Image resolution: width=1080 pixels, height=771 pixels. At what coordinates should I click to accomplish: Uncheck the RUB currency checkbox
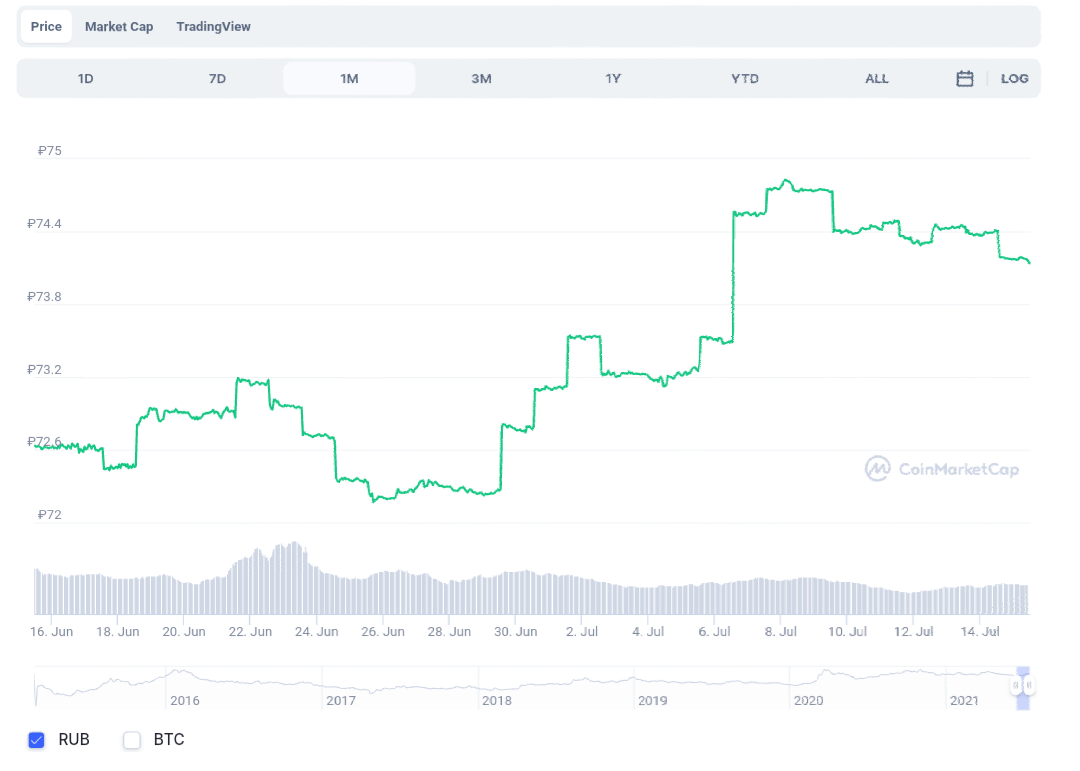tap(37, 740)
